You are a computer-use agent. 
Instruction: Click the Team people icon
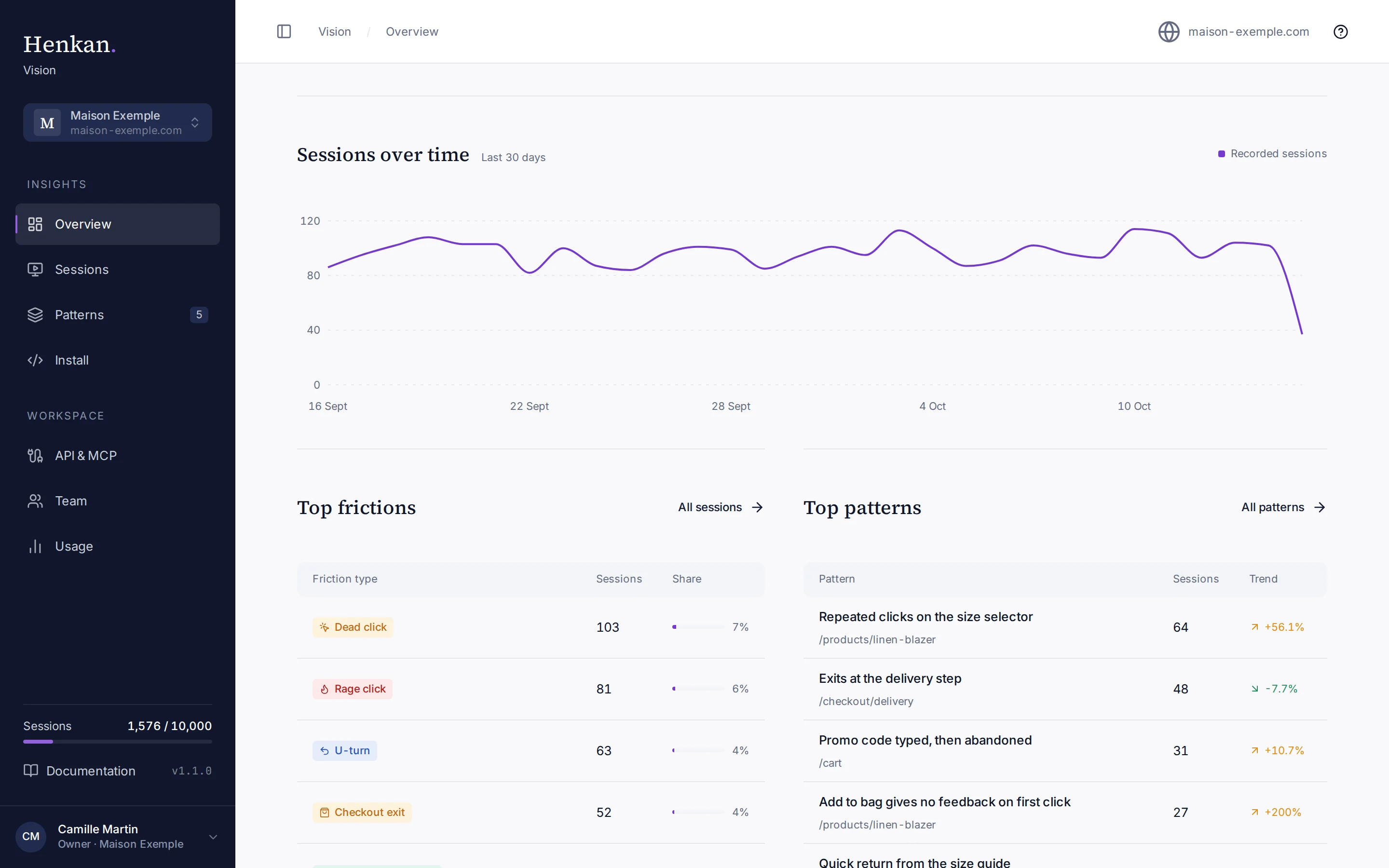pyautogui.click(x=35, y=501)
